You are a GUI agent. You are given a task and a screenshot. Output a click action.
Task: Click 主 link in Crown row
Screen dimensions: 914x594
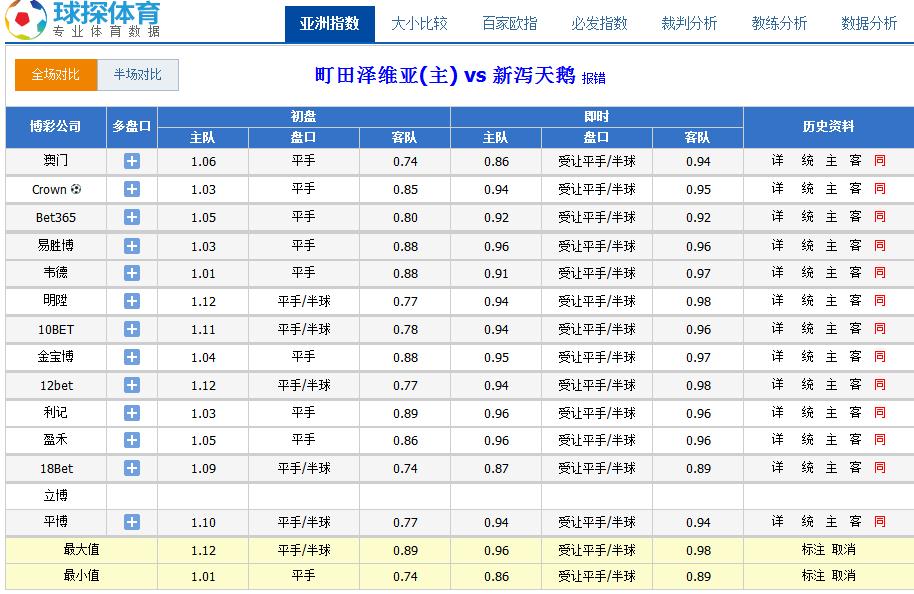pos(831,188)
